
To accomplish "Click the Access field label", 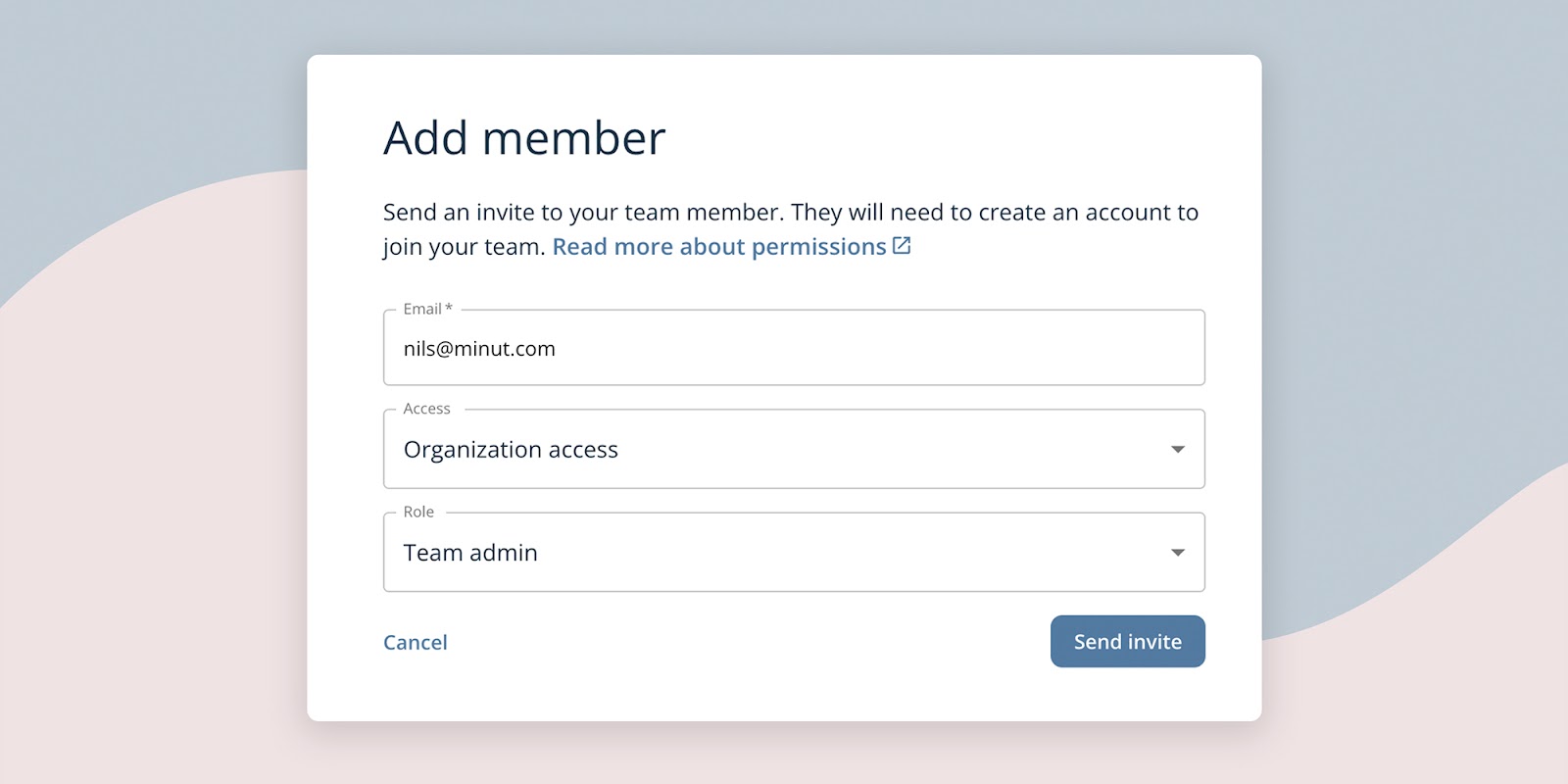I will (426, 409).
